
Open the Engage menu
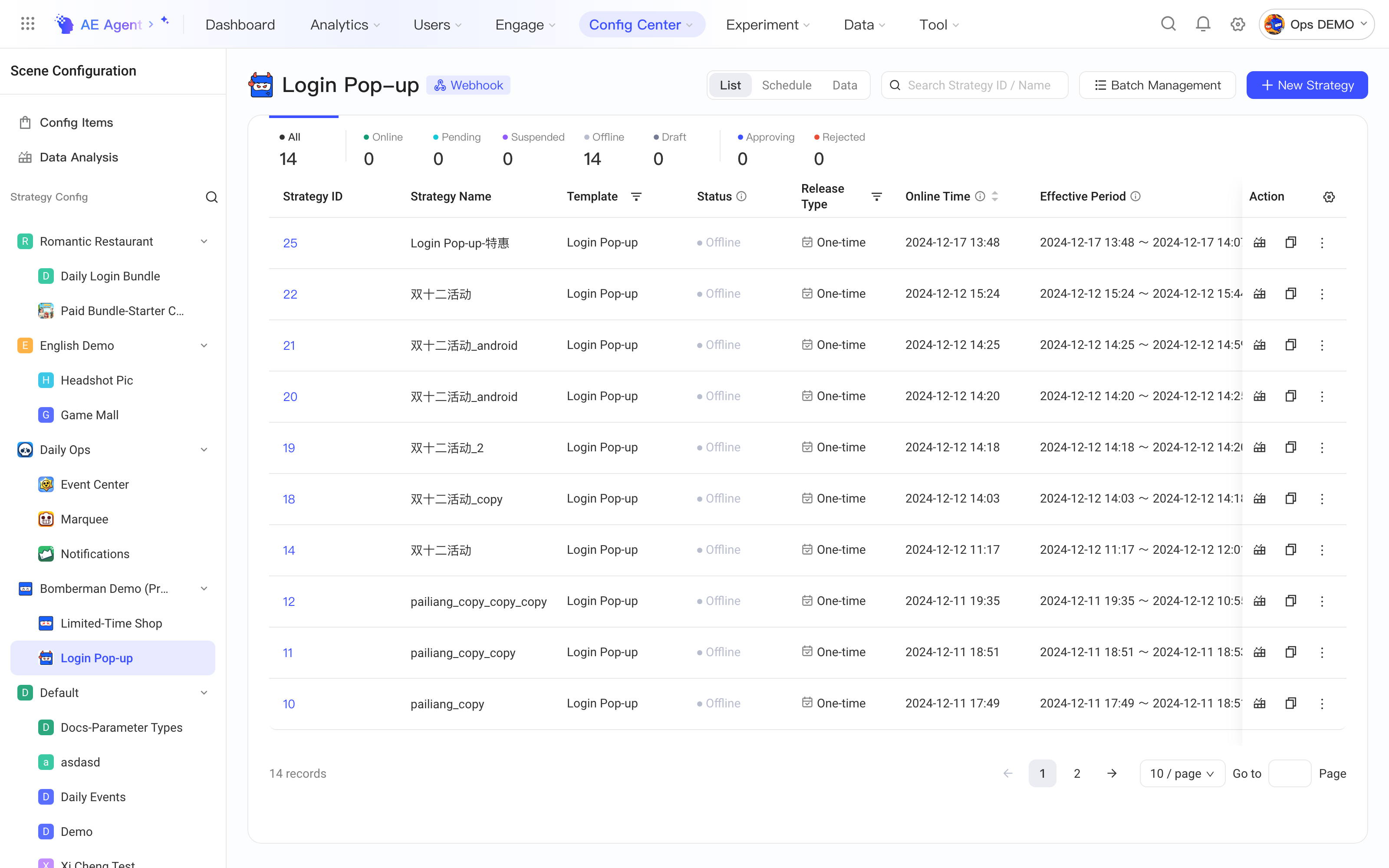pos(525,25)
